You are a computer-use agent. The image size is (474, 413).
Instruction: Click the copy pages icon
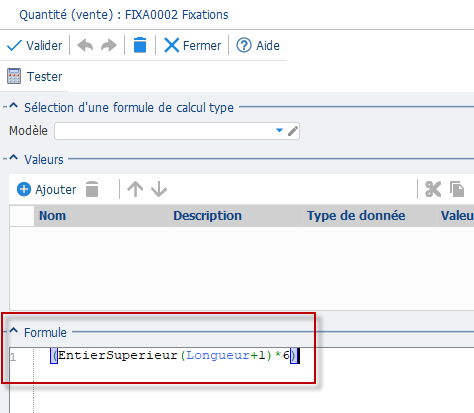pos(457,189)
